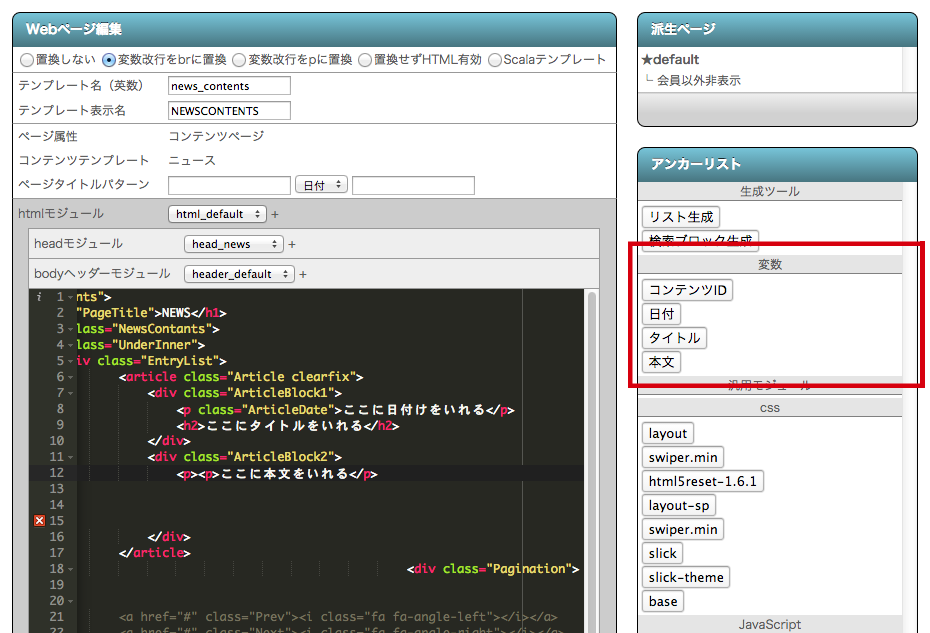Click the first swiper.min css anchor below layout
Viewport: 930px width, 633px height.
(x=683, y=457)
